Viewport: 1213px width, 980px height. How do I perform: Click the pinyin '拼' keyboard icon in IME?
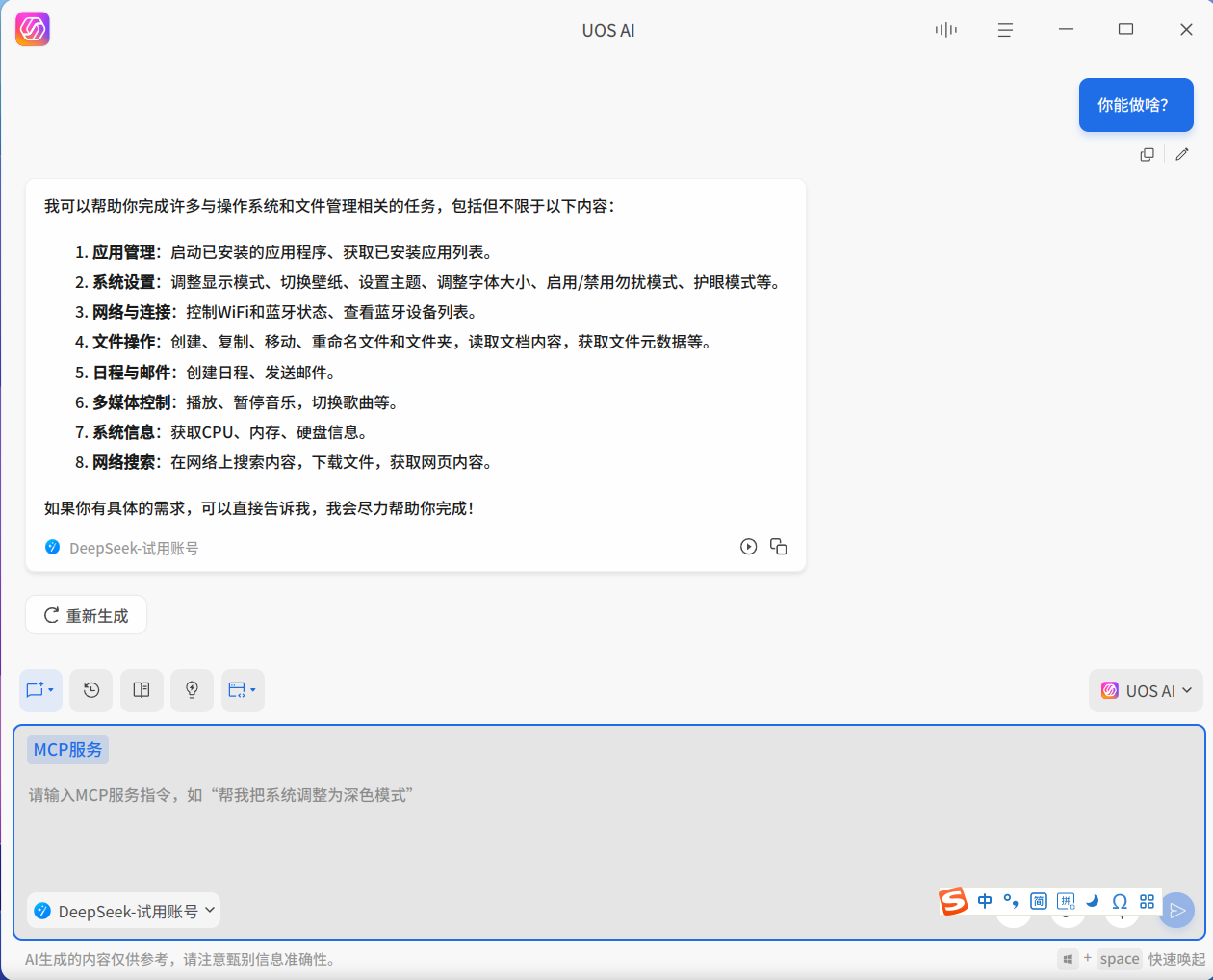[x=1066, y=902]
